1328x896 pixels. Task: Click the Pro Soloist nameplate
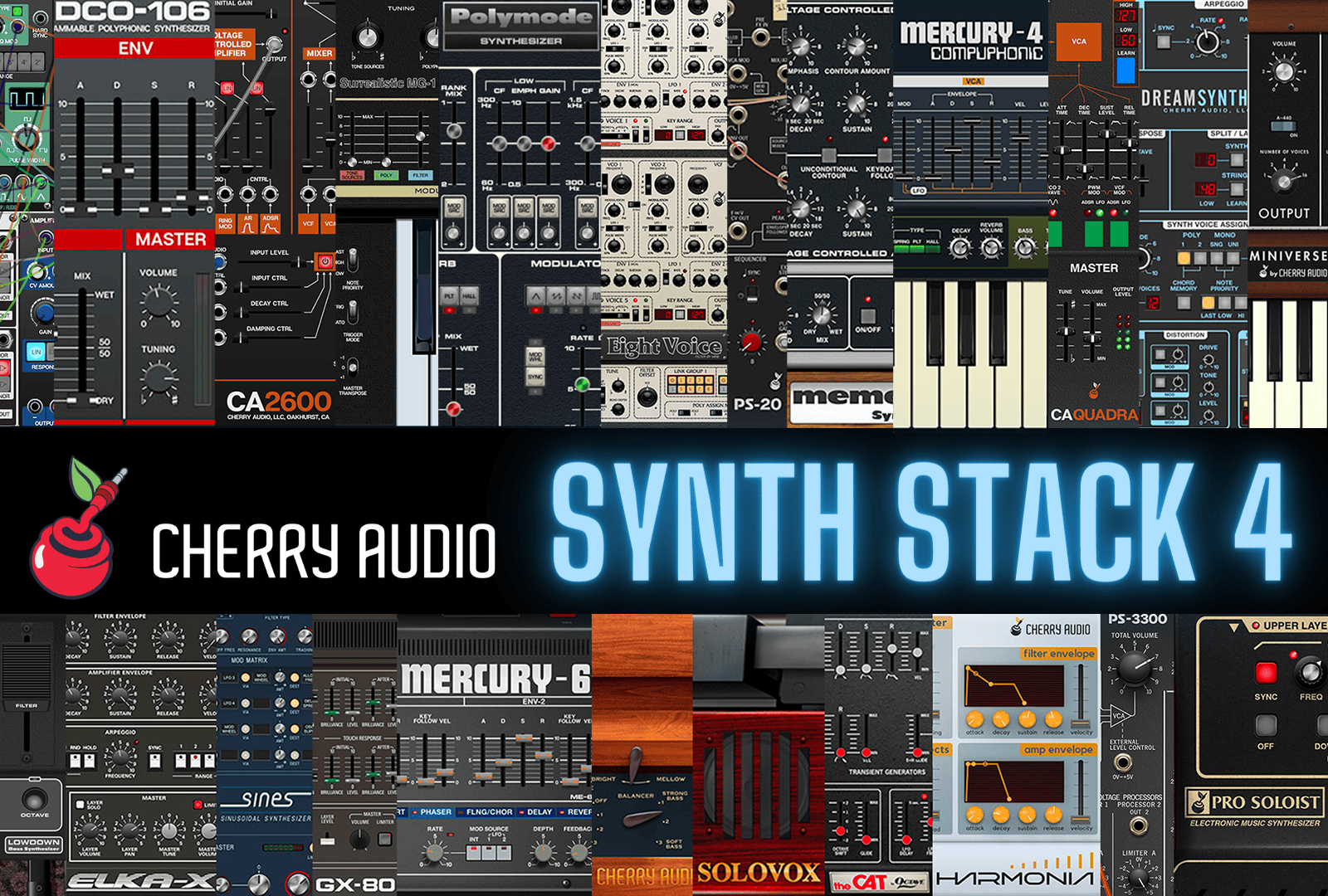coord(1256,801)
